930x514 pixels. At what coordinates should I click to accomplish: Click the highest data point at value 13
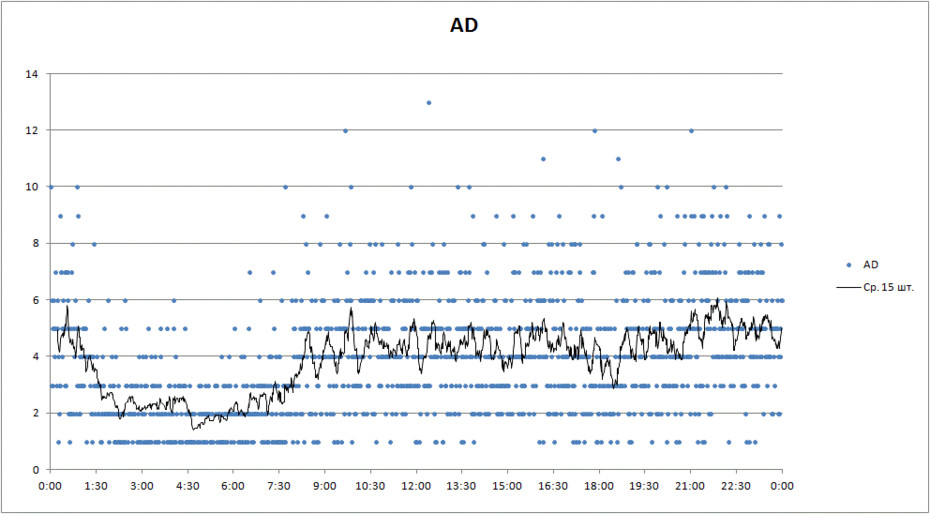(429, 103)
